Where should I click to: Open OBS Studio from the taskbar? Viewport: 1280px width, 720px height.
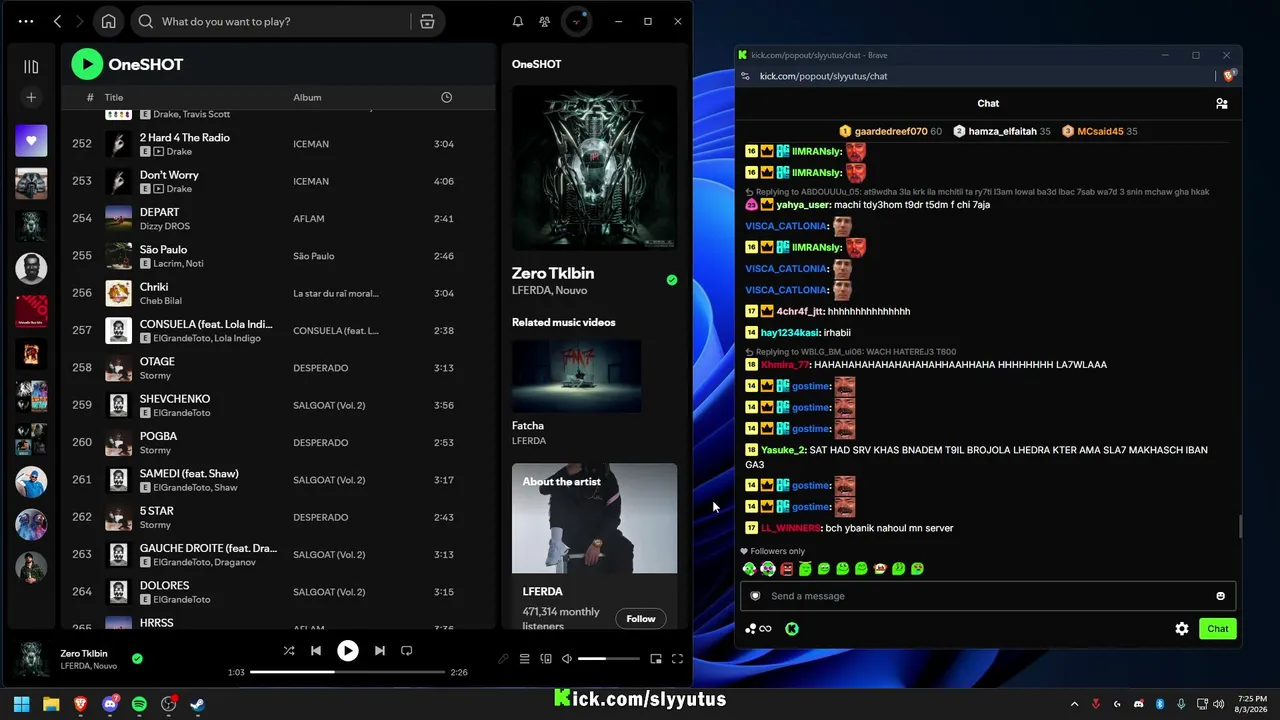click(169, 704)
